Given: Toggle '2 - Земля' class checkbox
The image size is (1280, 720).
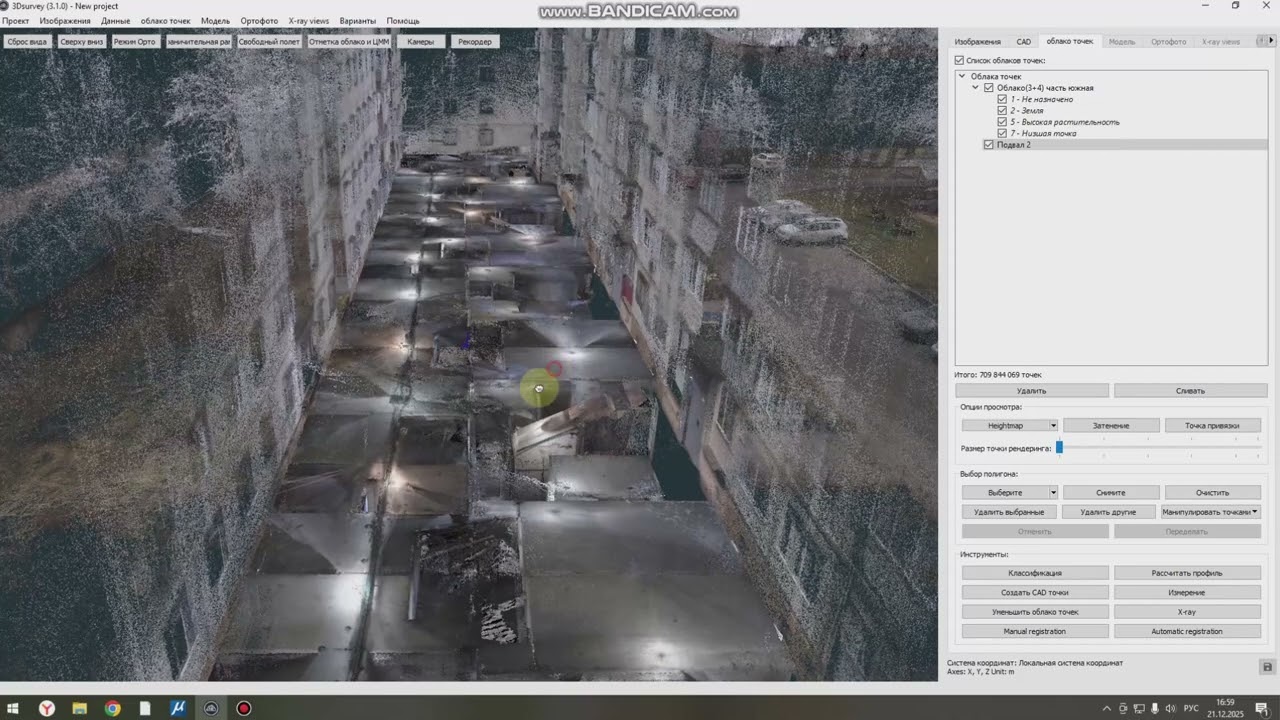Looking at the screenshot, I should 1002,110.
